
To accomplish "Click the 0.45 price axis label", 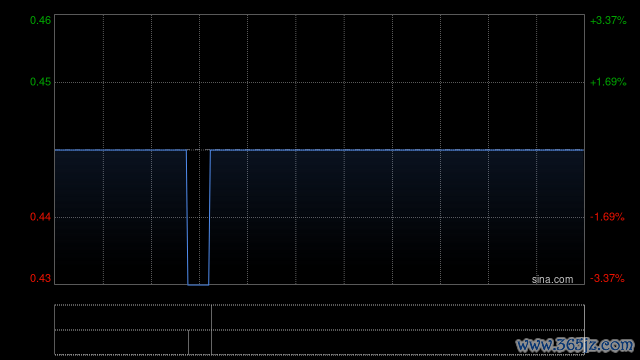I will tap(40, 82).
